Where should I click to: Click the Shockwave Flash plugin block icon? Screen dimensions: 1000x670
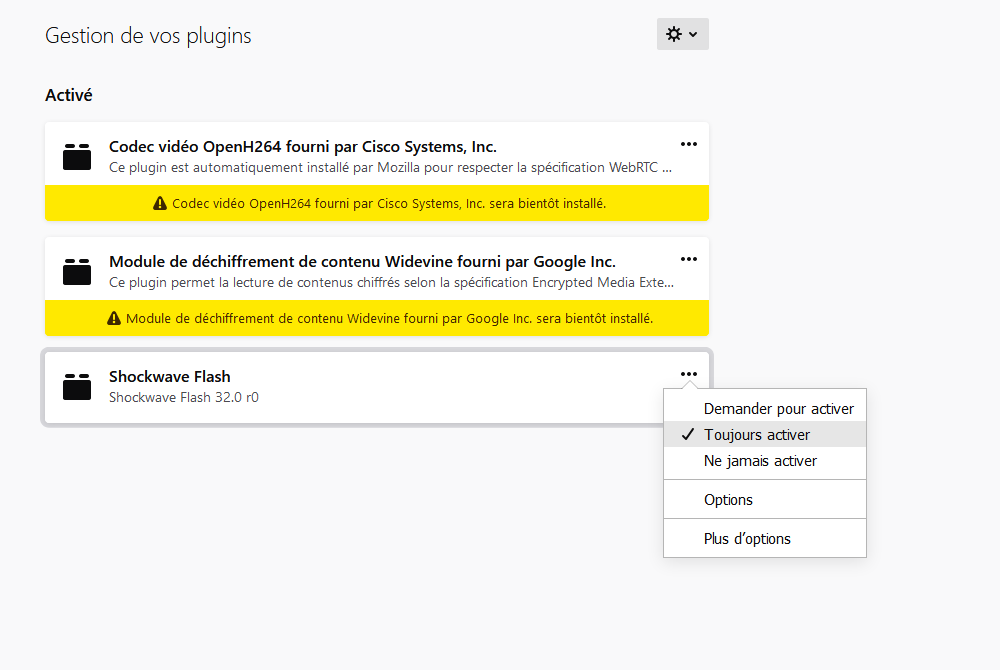point(77,387)
